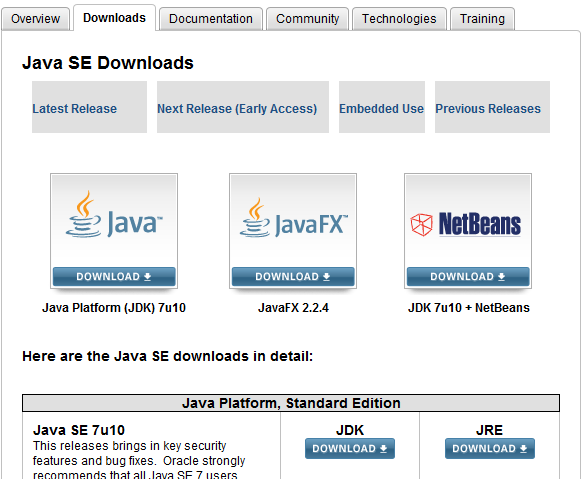Select the 'JDK 7u10 + NetBeans' caption
582x479 pixels.
[469, 308]
